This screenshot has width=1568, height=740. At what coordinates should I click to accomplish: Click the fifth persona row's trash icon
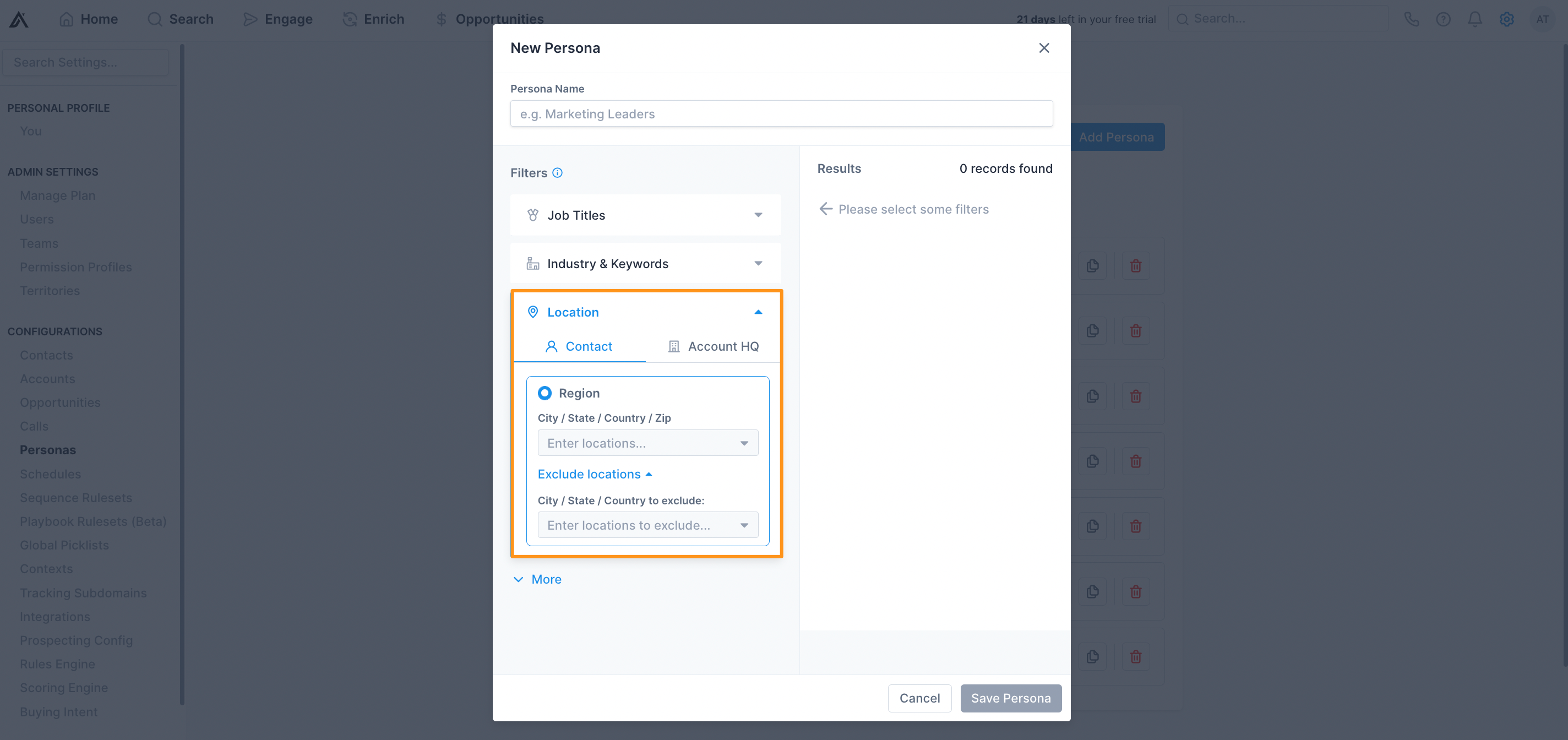point(1136,526)
